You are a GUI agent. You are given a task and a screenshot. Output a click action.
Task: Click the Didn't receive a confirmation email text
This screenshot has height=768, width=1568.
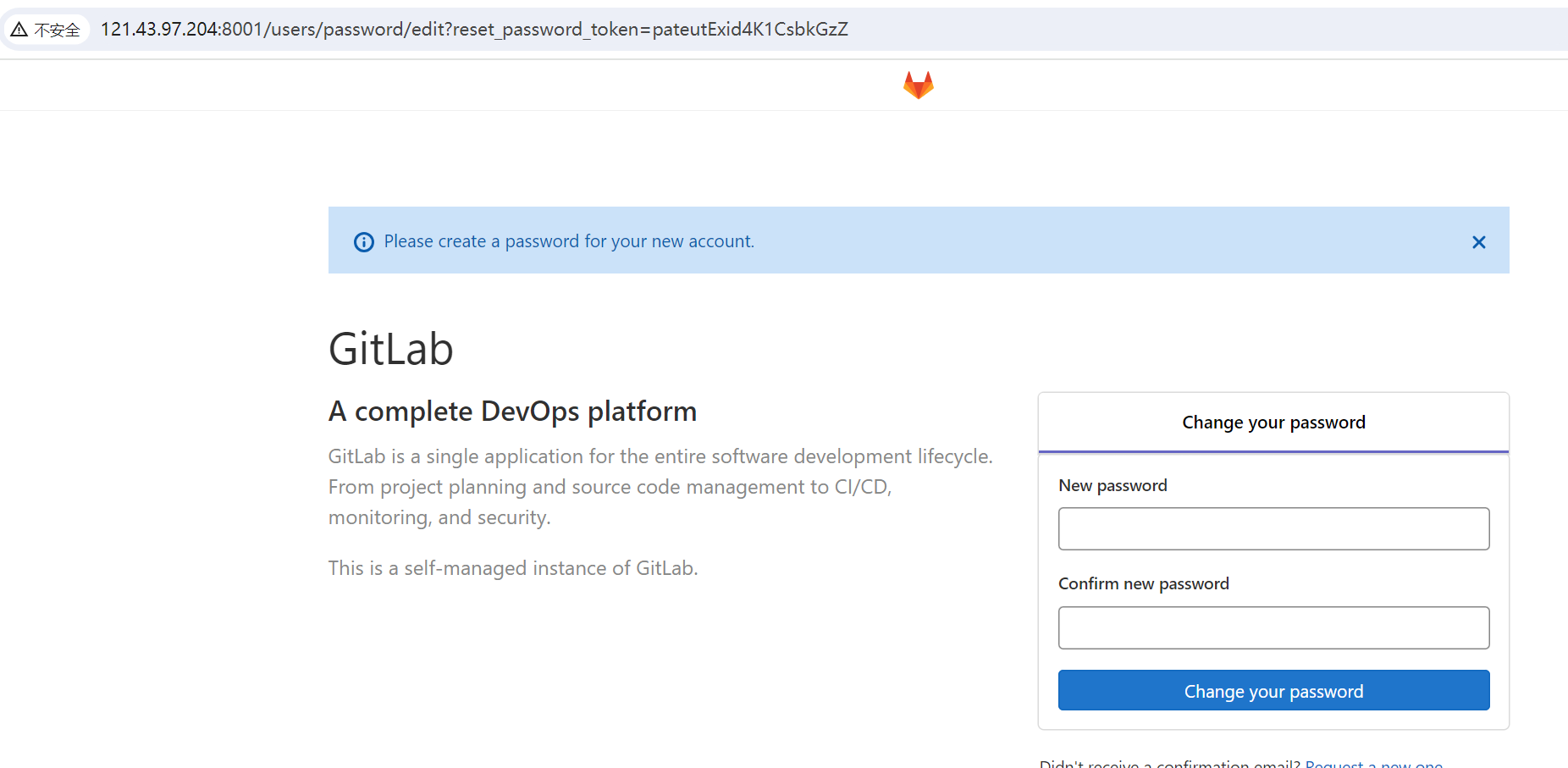1169,764
